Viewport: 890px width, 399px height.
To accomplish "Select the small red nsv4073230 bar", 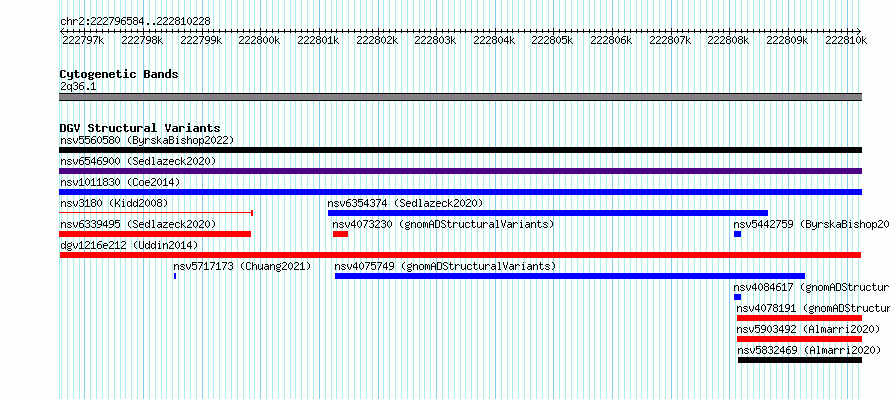I will [x=341, y=234].
